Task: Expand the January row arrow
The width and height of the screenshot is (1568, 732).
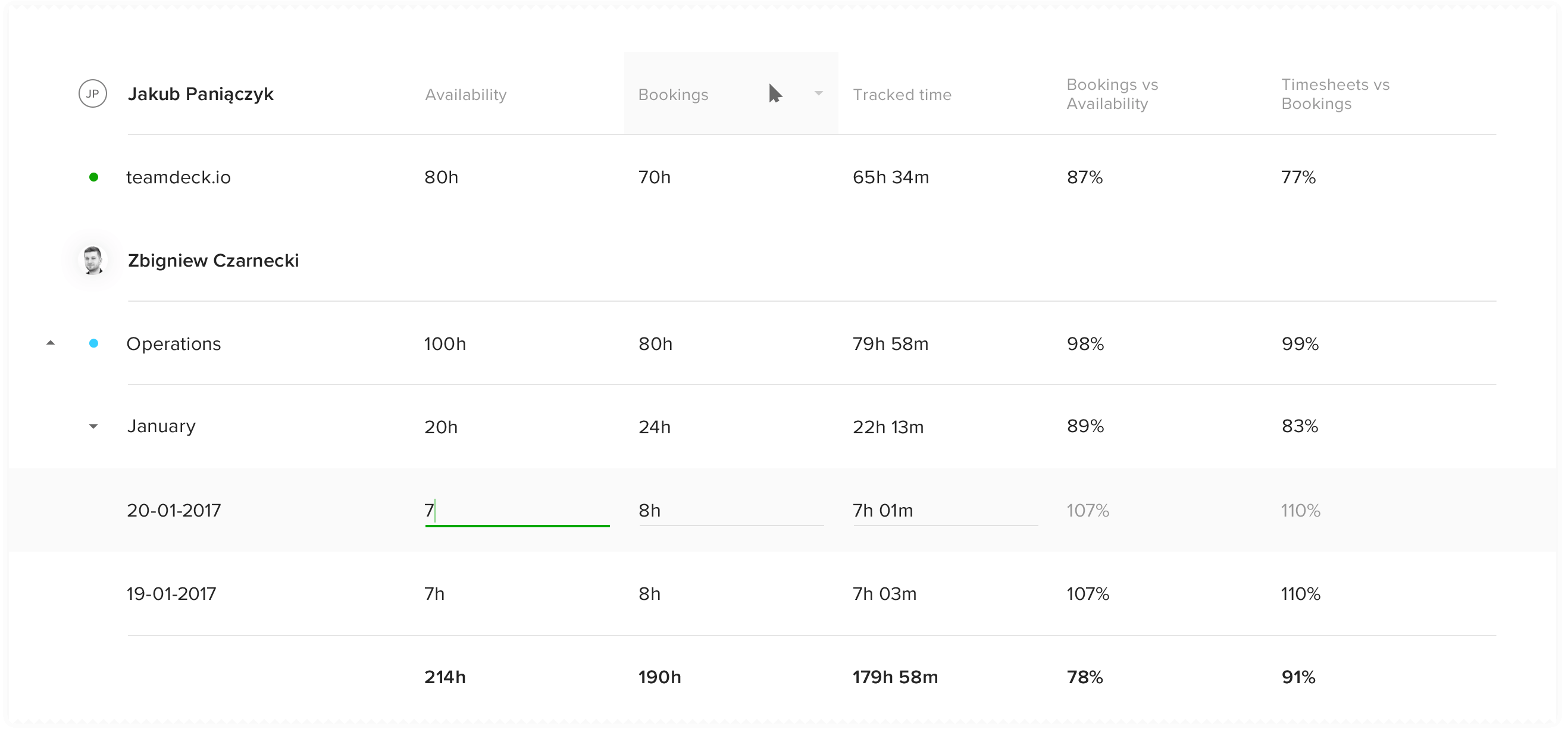Action: coord(93,426)
